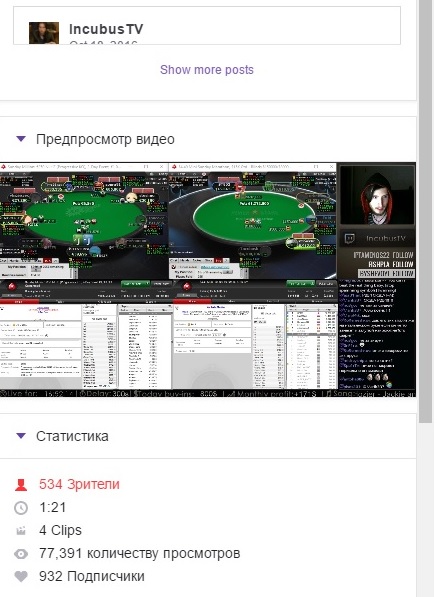
Task: Open the IncubusTV post author name
Action: [x=106, y=29]
